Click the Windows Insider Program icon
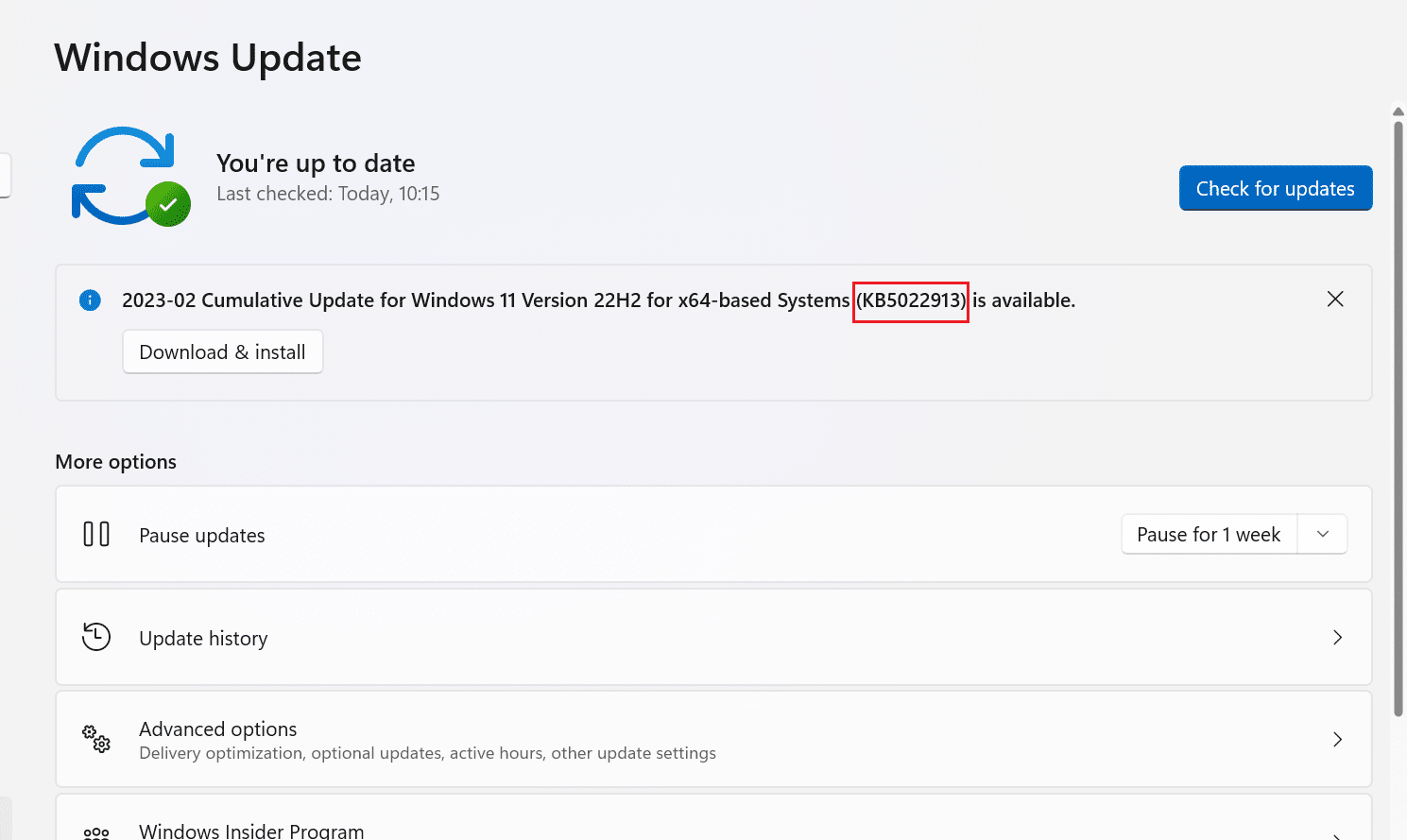This screenshot has width=1407, height=840. pyautogui.click(x=96, y=833)
